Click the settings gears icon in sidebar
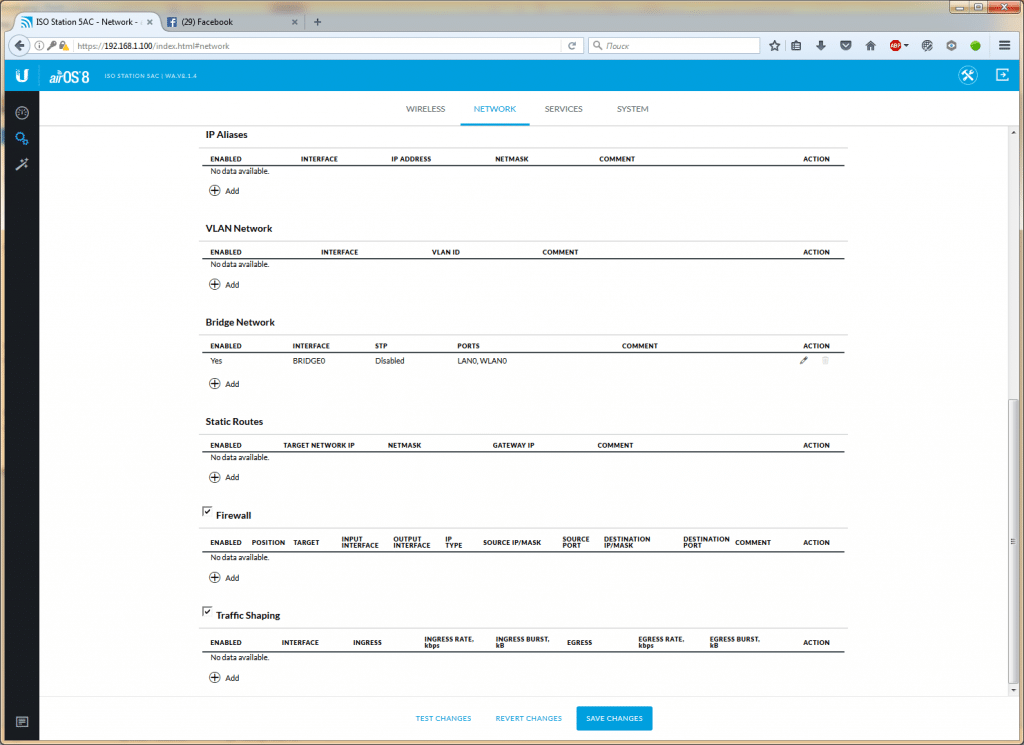1024x745 pixels. [22, 138]
